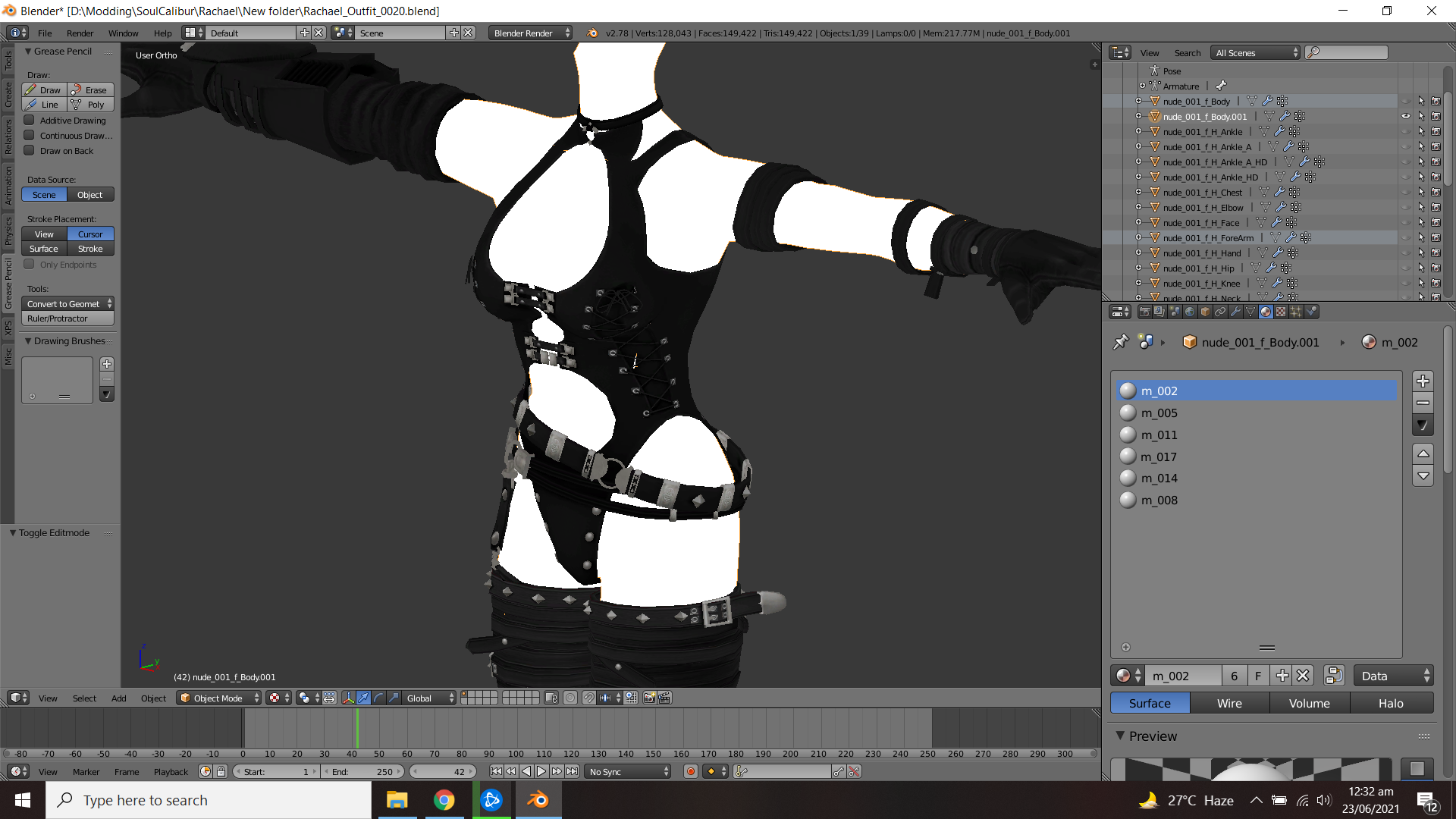The width and height of the screenshot is (1456, 819).
Task: Open the Render Layers properties tab
Action: (x=1159, y=312)
